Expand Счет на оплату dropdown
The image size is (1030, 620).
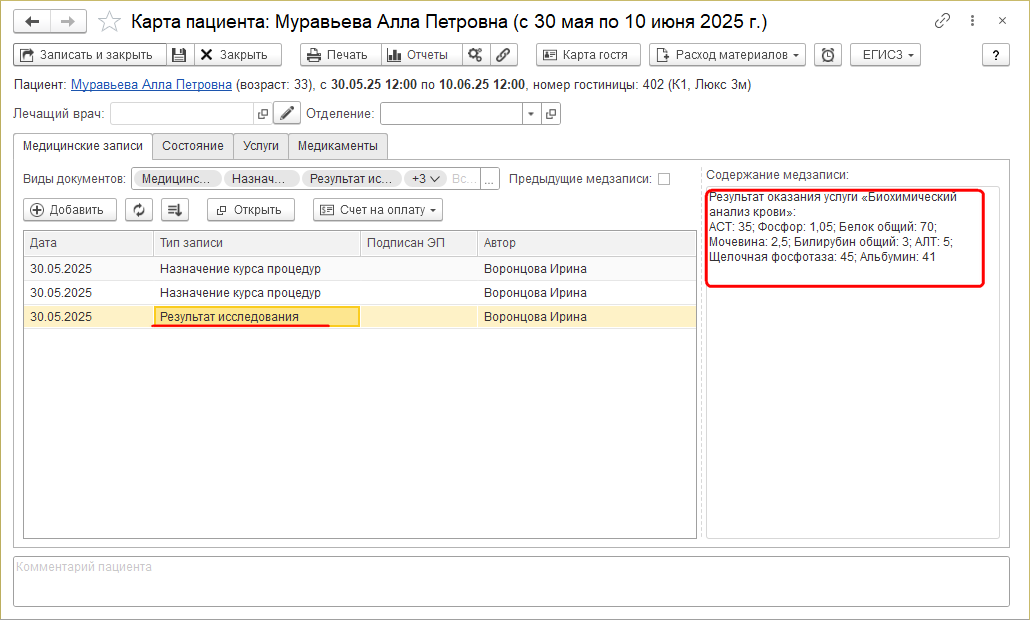click(x=378, y=210)
